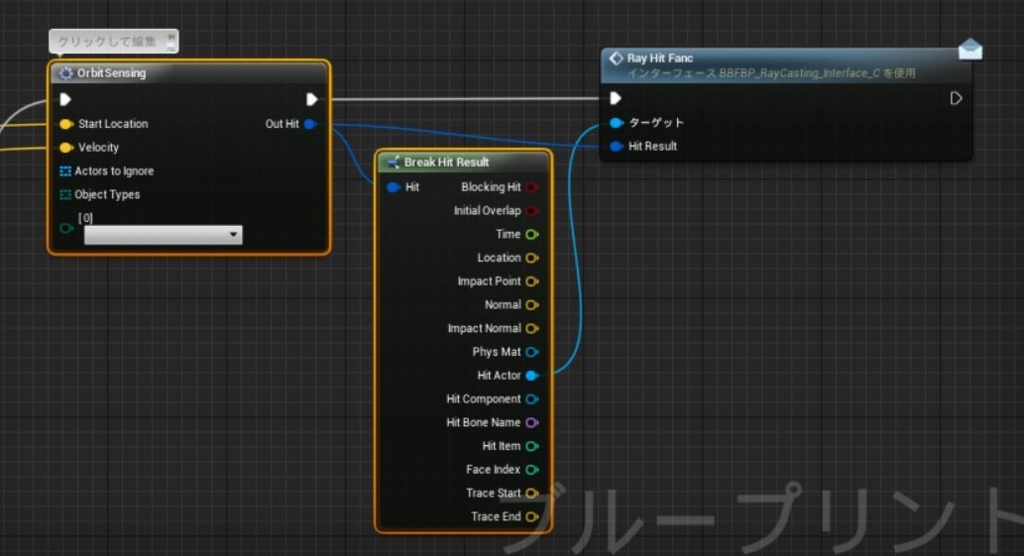The image size is (1024, 556).
Task: Click the Hit Result input pin
Action: pyautogui.click(x=616, y=146)
